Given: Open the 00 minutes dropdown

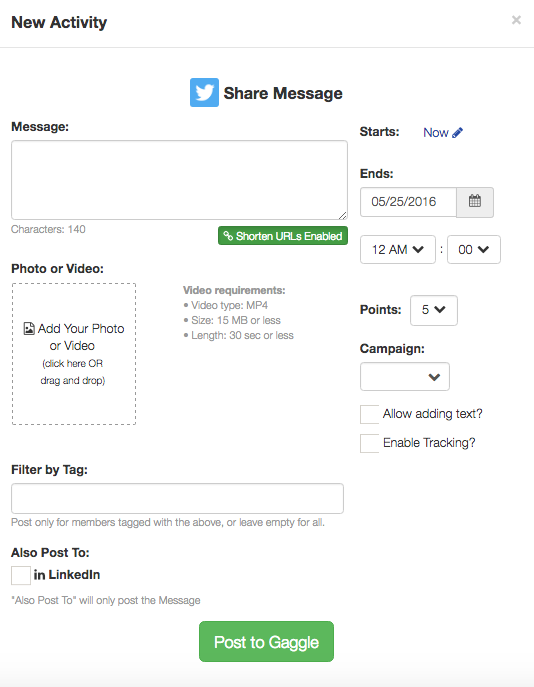Looking at the screenshot, I should tap(474, 250).
